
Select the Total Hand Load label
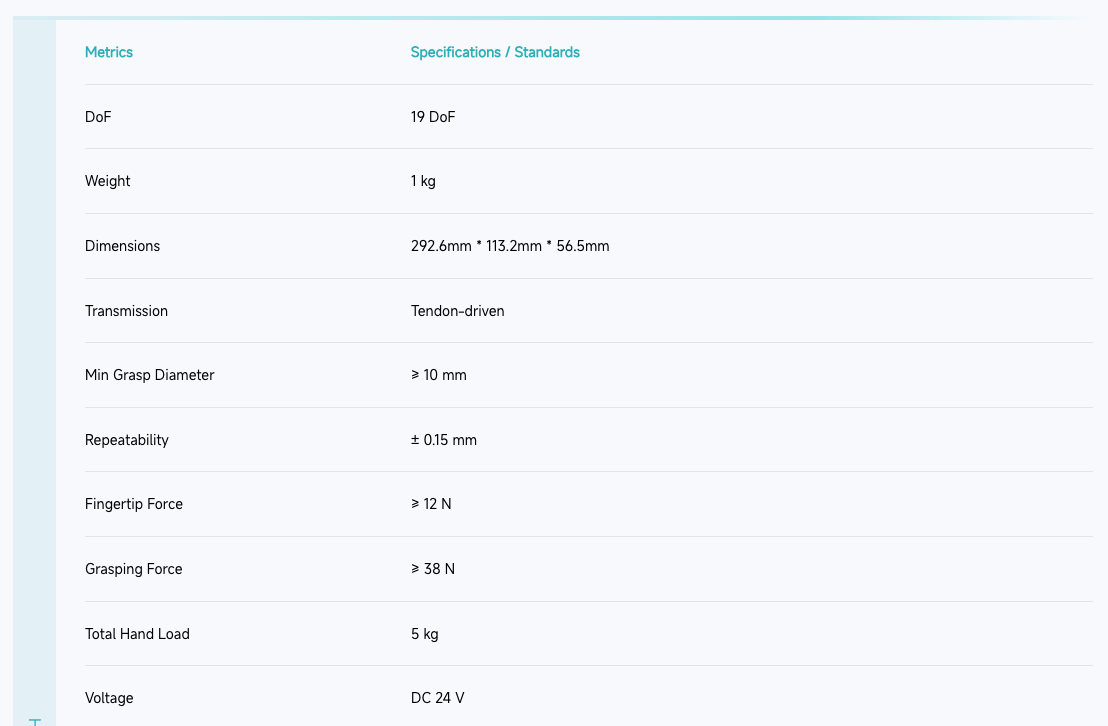137,634
